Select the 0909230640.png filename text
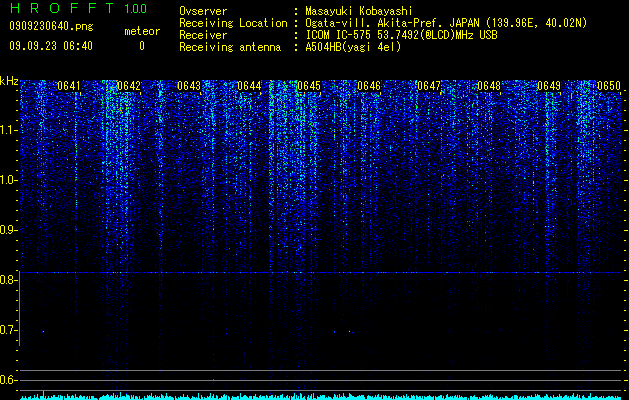The image size is (629, 400). tap(51, 26)
